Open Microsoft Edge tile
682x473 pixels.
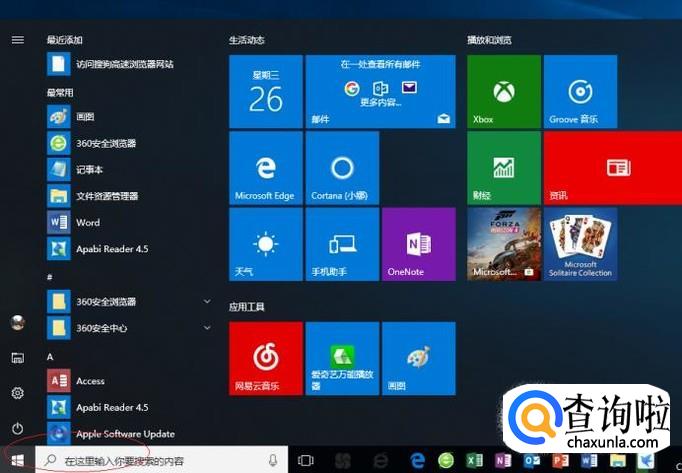tap(266, 168)
